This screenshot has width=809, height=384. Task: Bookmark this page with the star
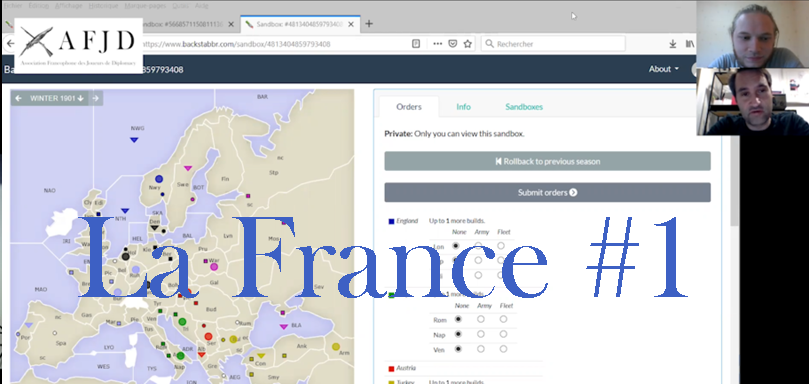(467, 44)
